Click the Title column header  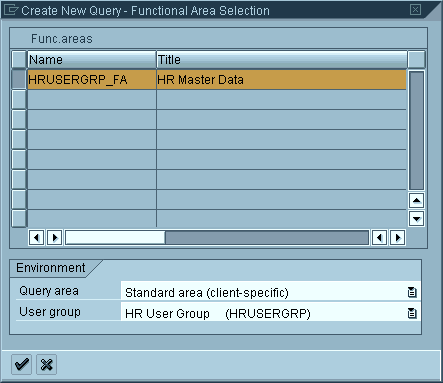282,60
